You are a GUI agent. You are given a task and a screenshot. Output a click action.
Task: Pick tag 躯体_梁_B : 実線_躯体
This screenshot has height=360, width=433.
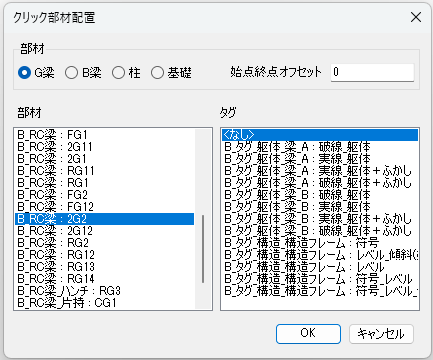320,207
